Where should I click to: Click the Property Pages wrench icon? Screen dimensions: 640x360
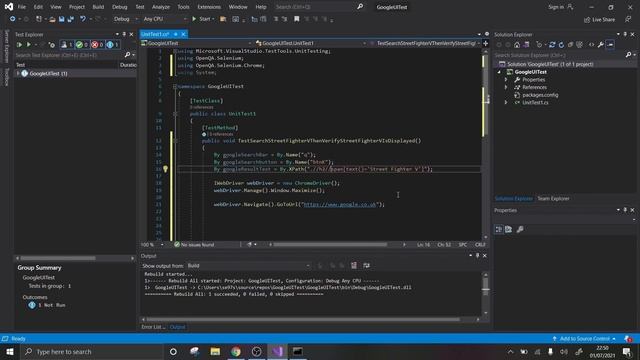point(520,229)
